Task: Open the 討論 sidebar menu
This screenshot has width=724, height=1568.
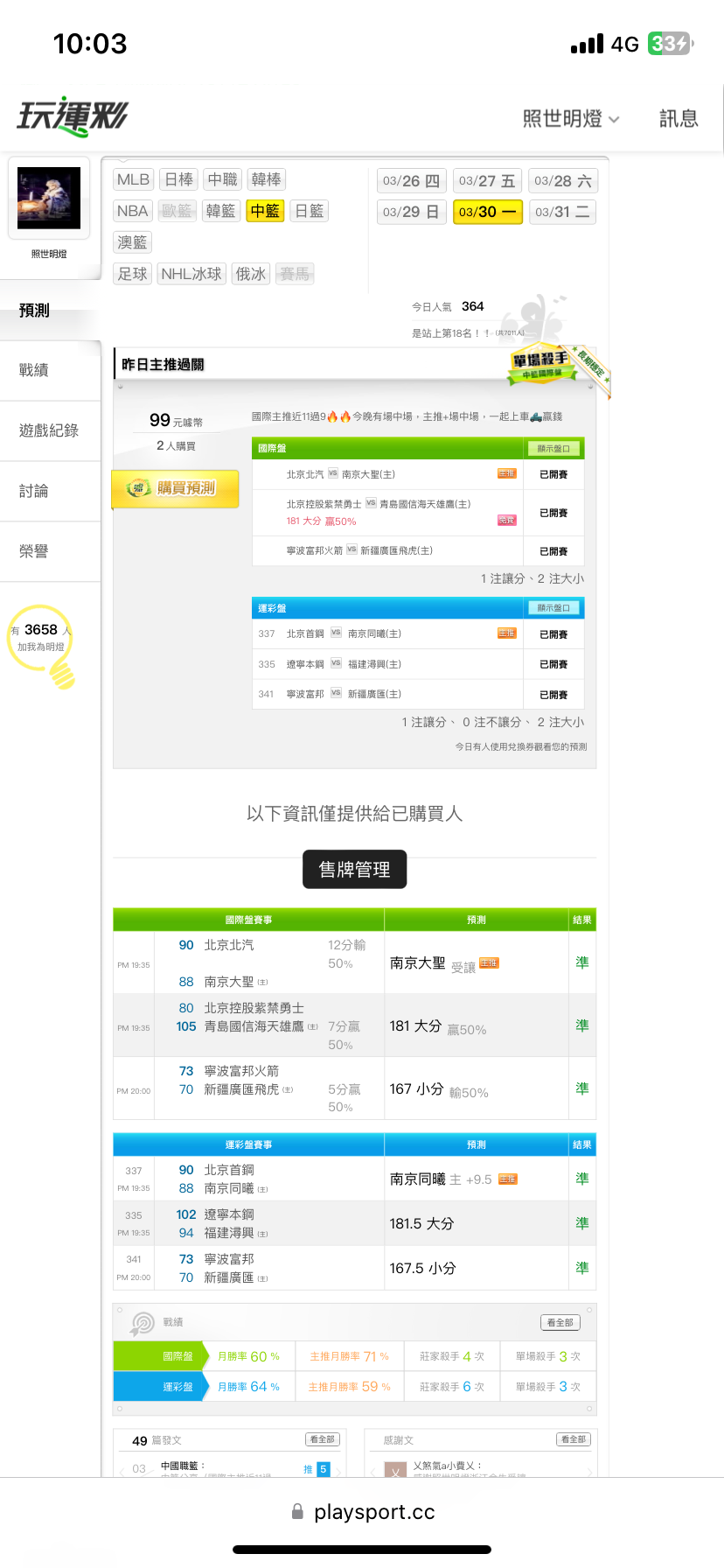Action: 50,492
